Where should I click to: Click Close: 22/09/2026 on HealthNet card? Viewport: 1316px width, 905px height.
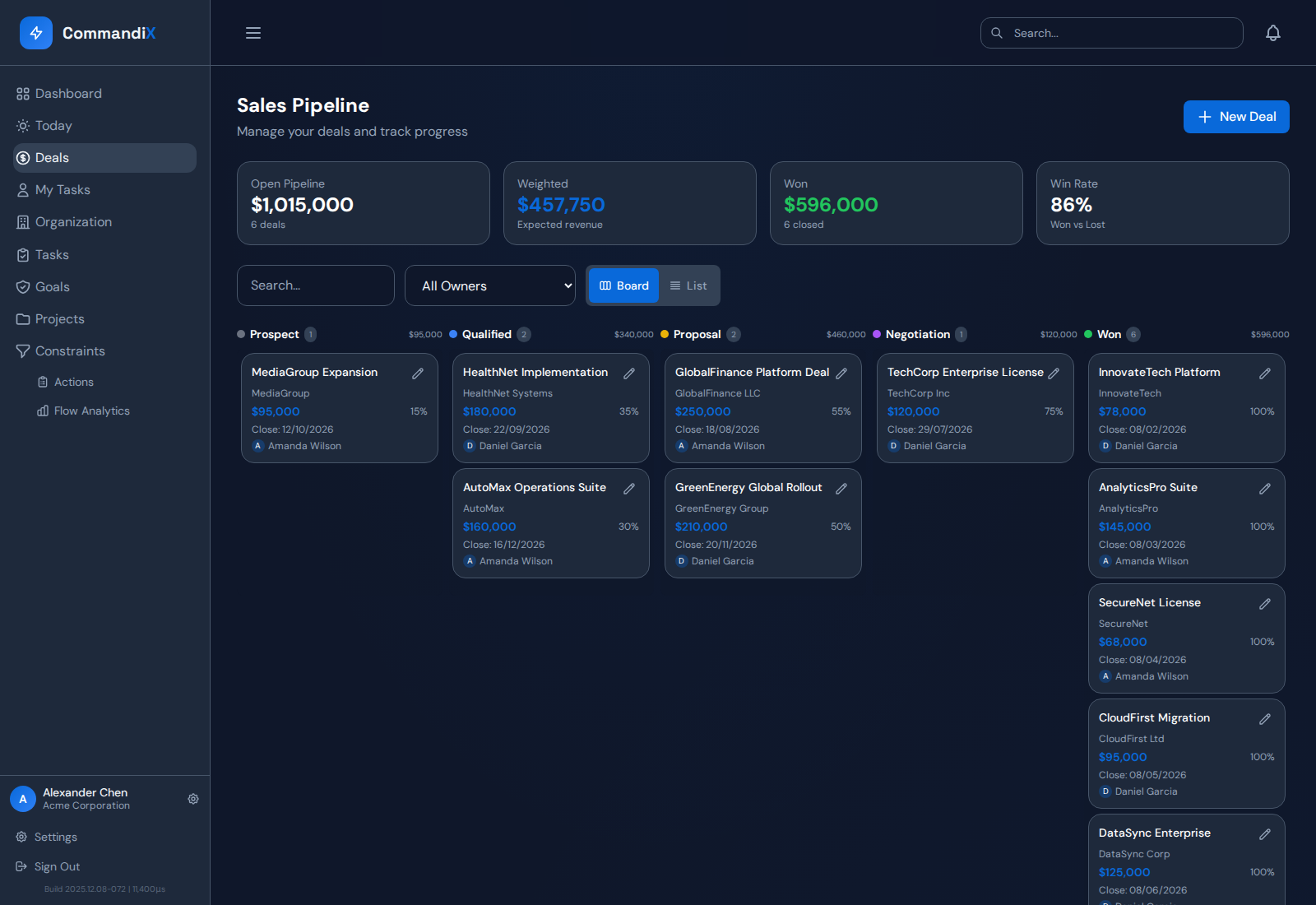[506, 429]
